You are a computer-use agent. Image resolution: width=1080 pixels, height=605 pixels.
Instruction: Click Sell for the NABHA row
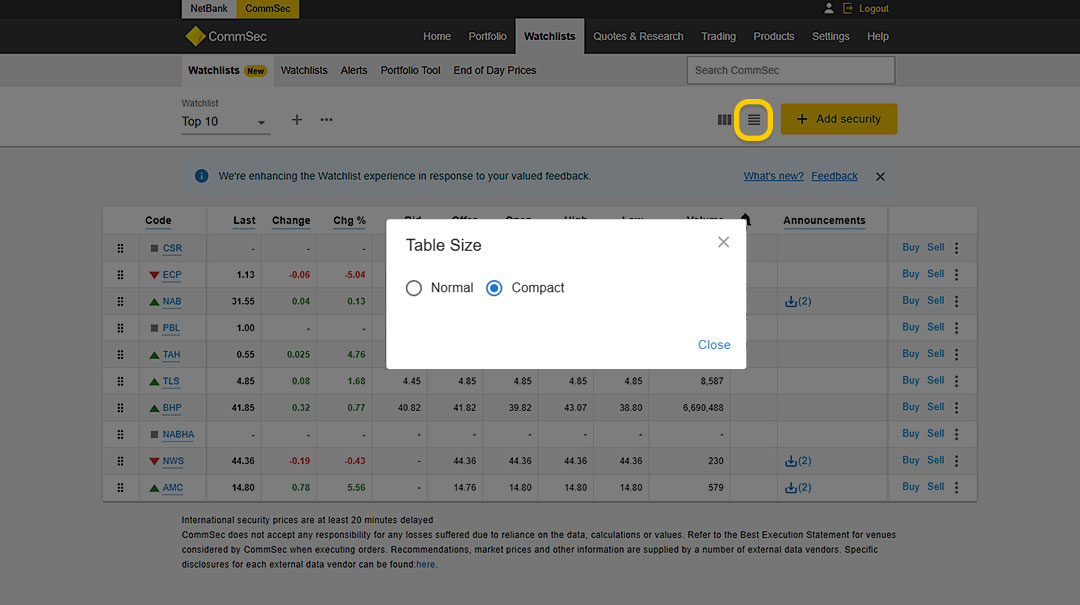coord(935,433)
